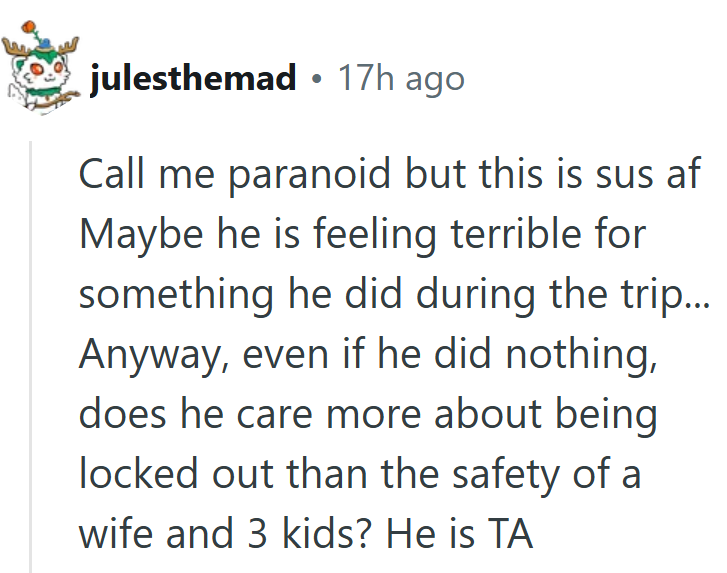The width and height of the screenshot is (727, 573).
Task: Click the "TA" abbreviation ending the comment
Action: pyautogui.click(x=513, y=535)
